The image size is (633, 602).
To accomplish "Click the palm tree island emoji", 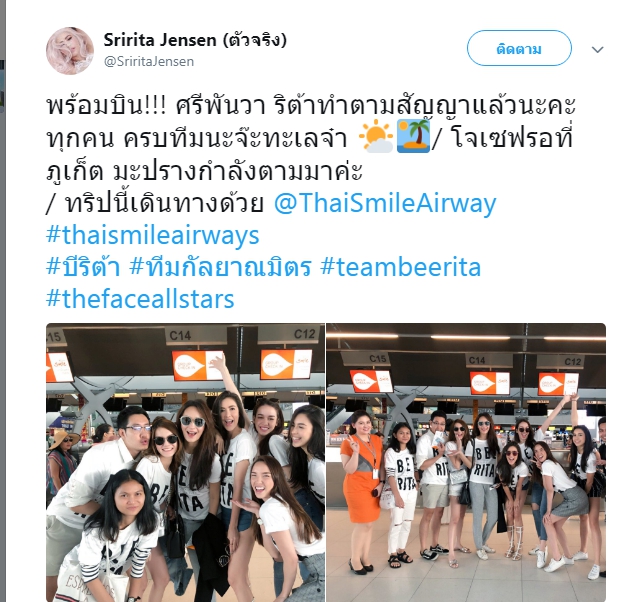I will click(x=413, y=136).
